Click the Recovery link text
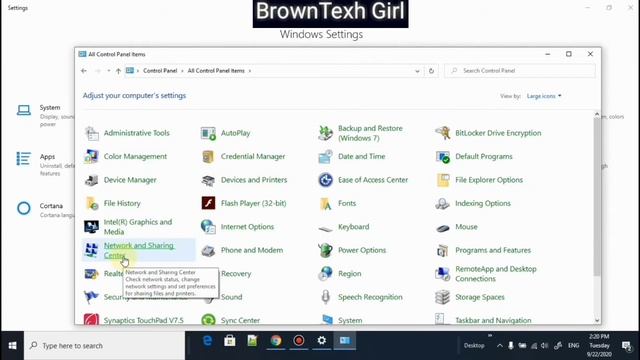Screen dimensions: 640x360 236,273
